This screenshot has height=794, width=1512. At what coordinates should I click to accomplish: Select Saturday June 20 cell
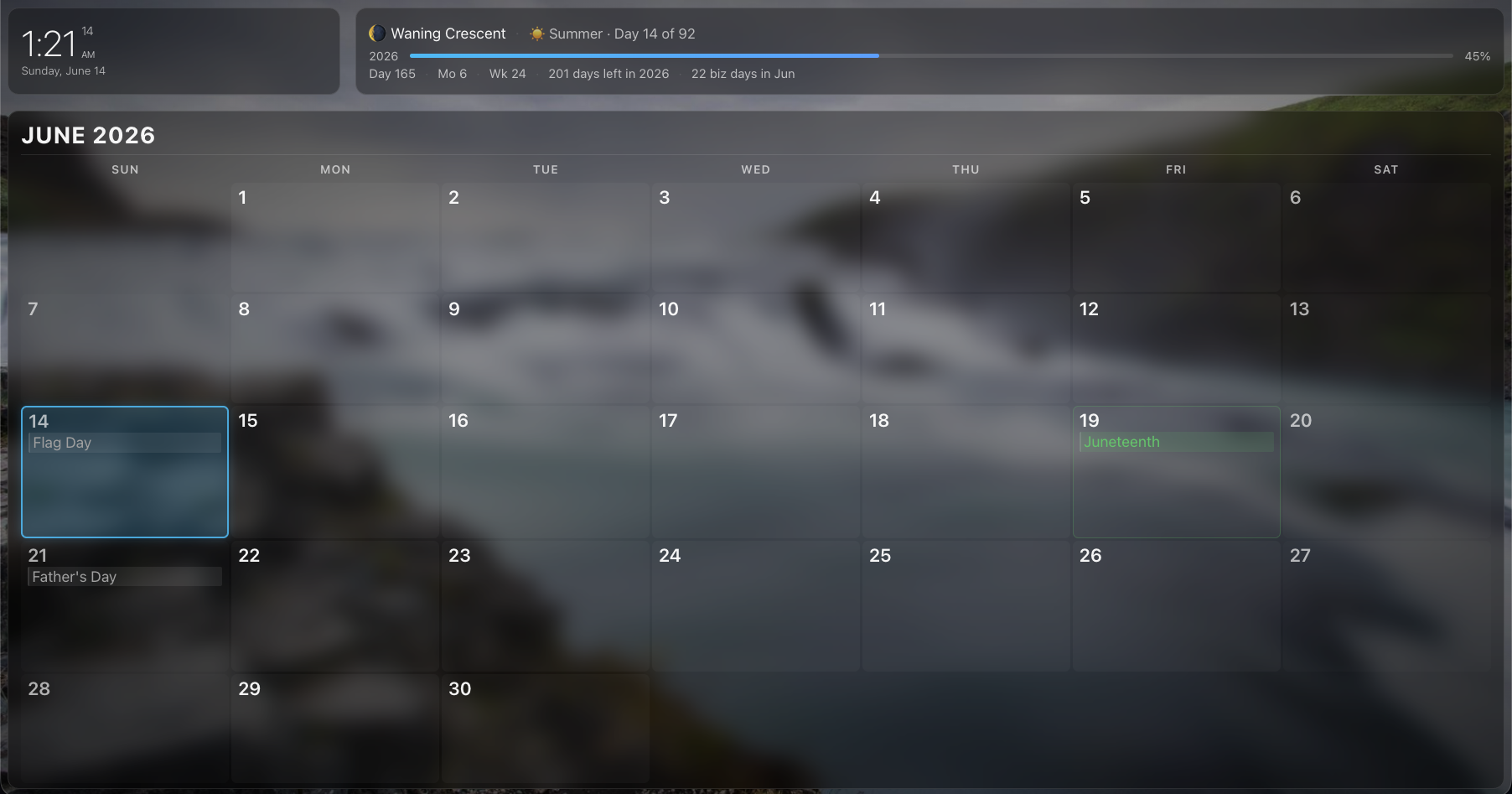pos(1387,472)
